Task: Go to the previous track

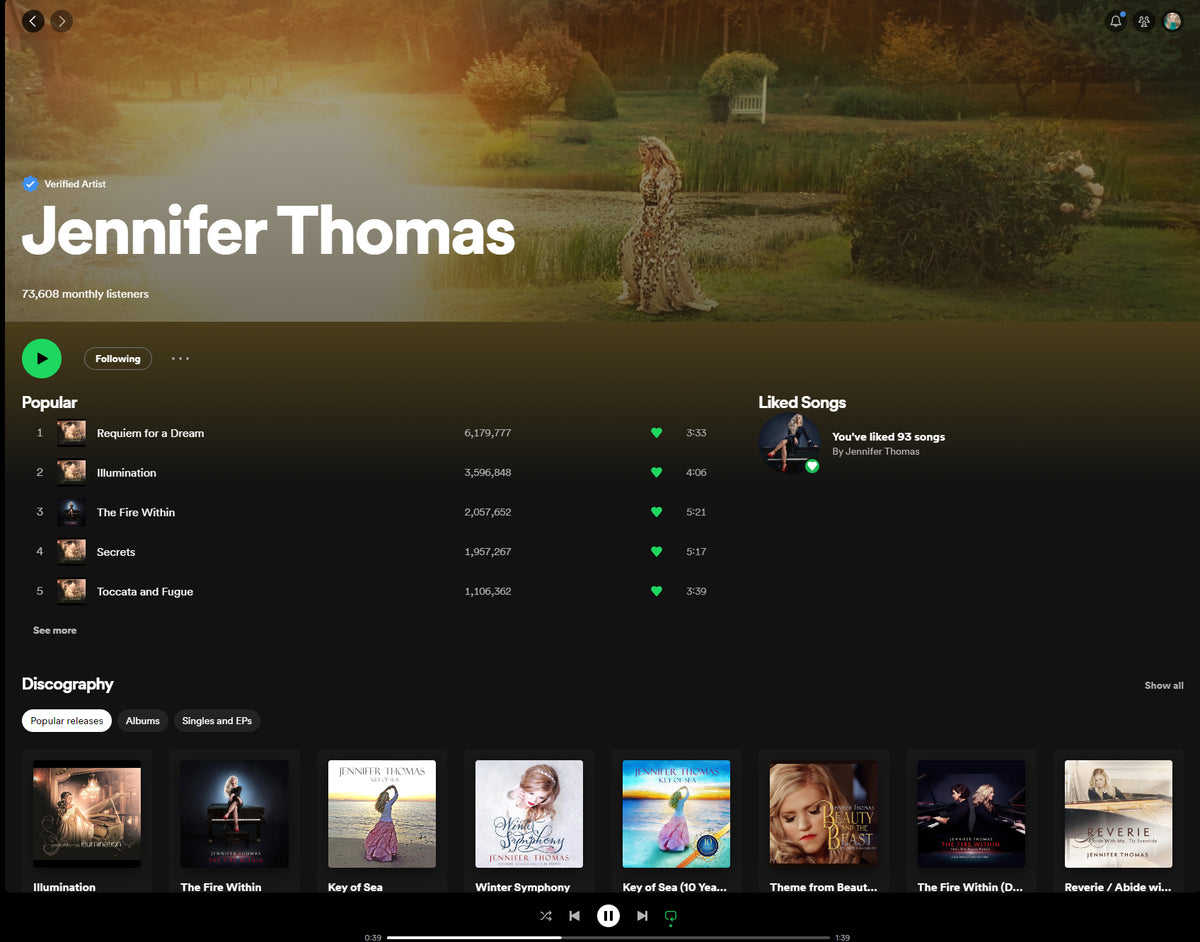Action: point(574,915)
